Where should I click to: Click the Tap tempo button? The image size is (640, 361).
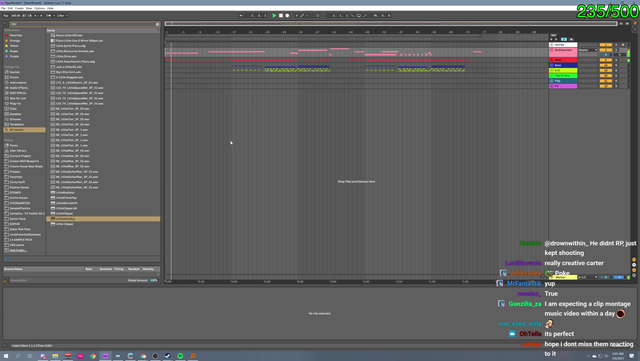[x=6, y=16]
